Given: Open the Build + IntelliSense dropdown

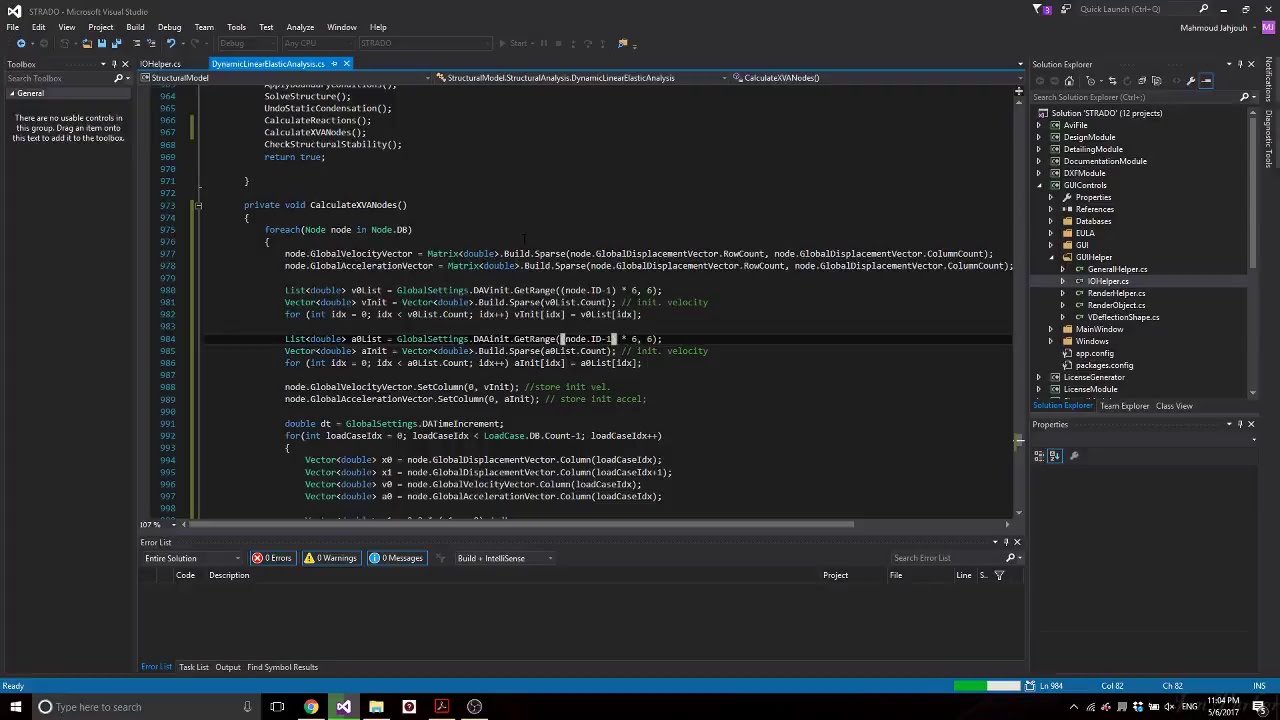Looking at the screenshot, I should 505,558.
